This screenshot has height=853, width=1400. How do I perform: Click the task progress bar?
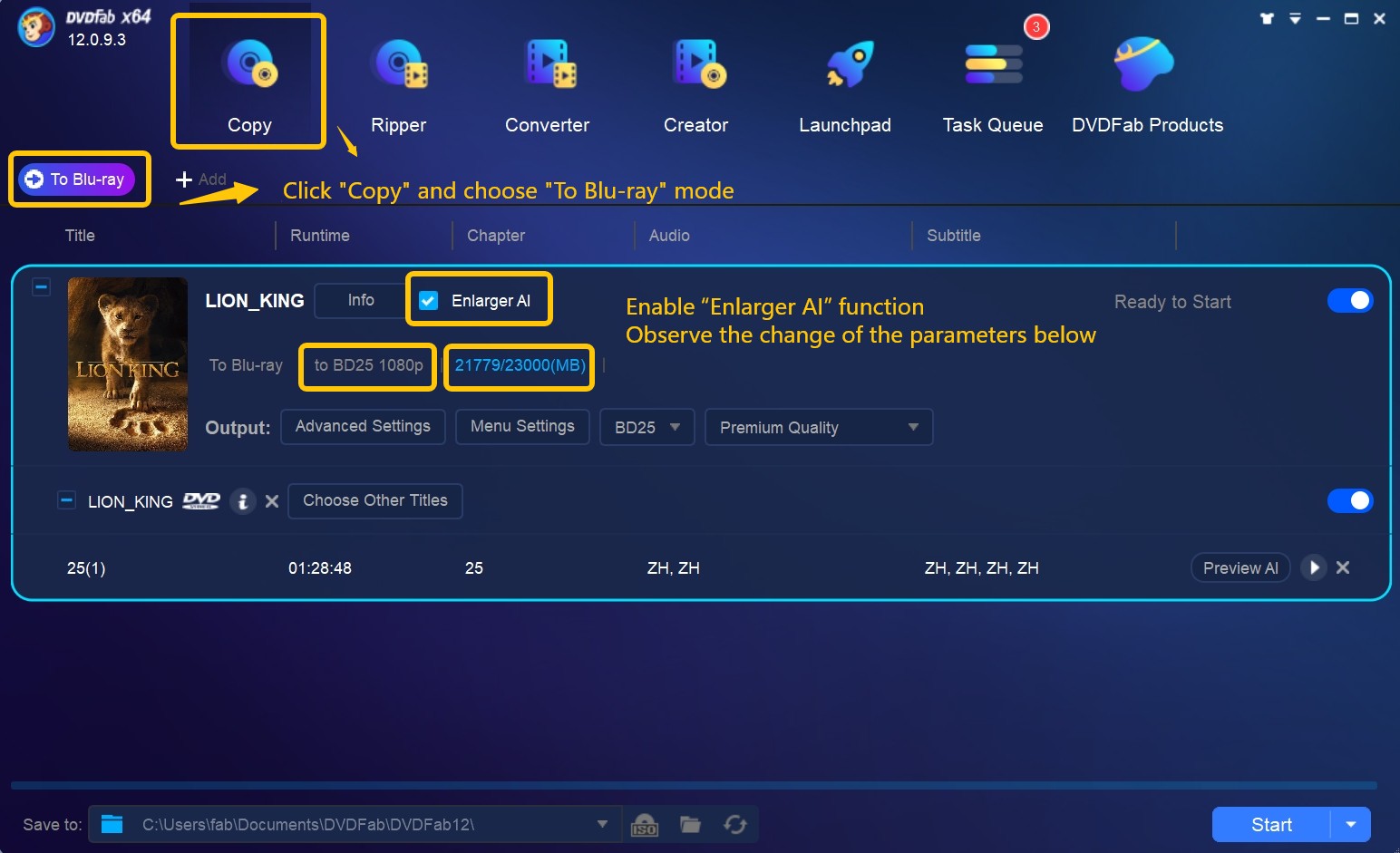click(x=694, y=785)
